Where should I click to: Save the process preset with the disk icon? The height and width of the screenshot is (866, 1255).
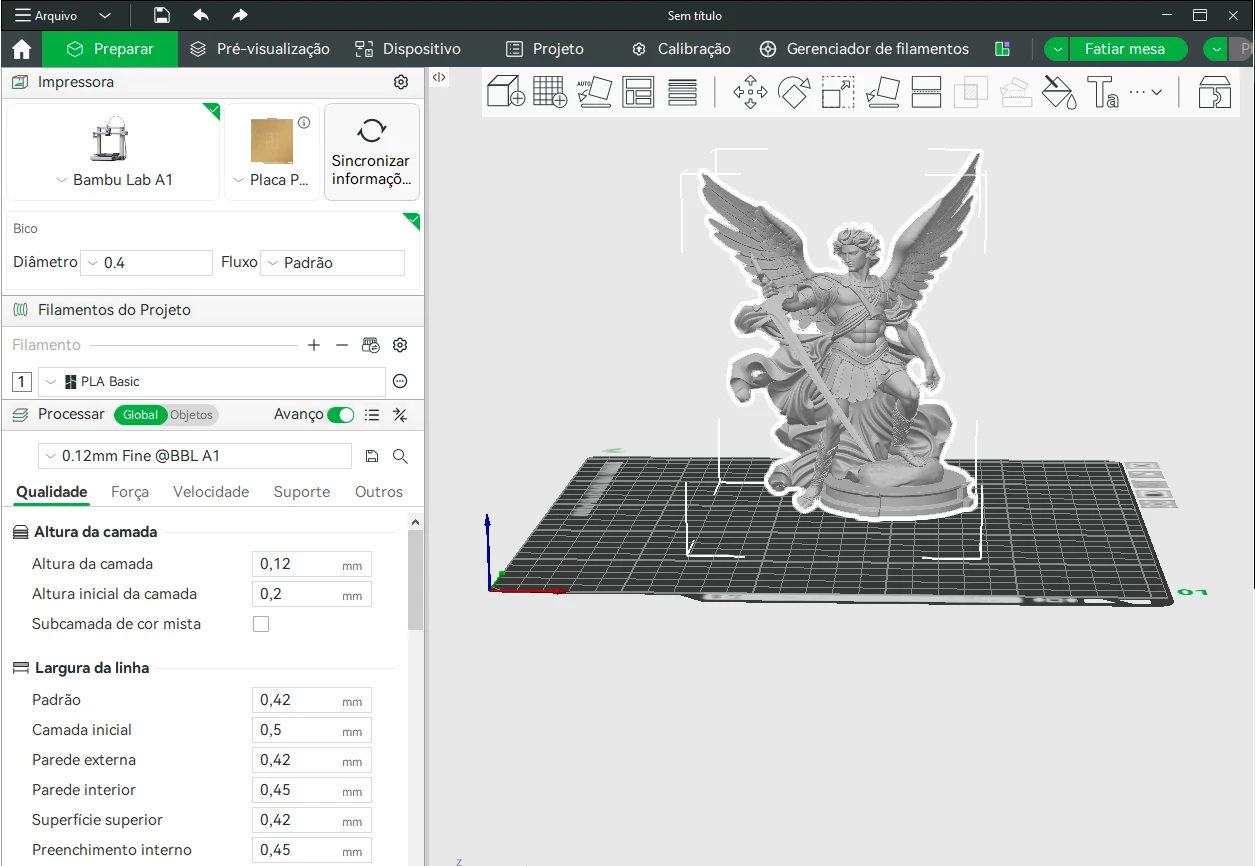372,456
